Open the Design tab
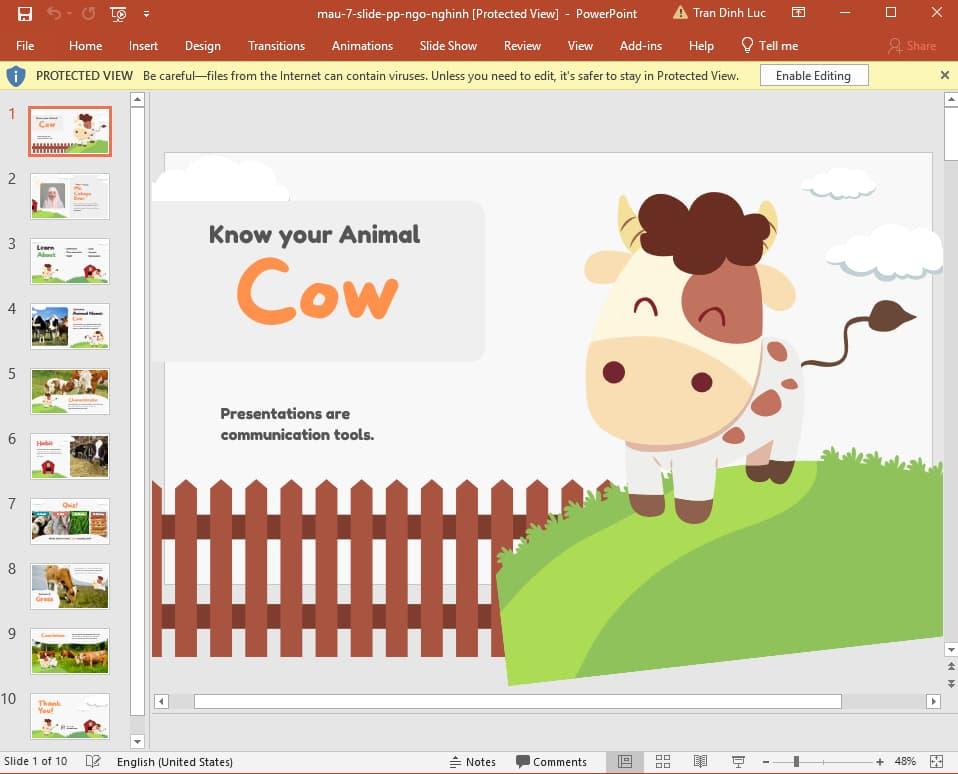This screenshot has width=958, height=774. (x=203, y=45)
